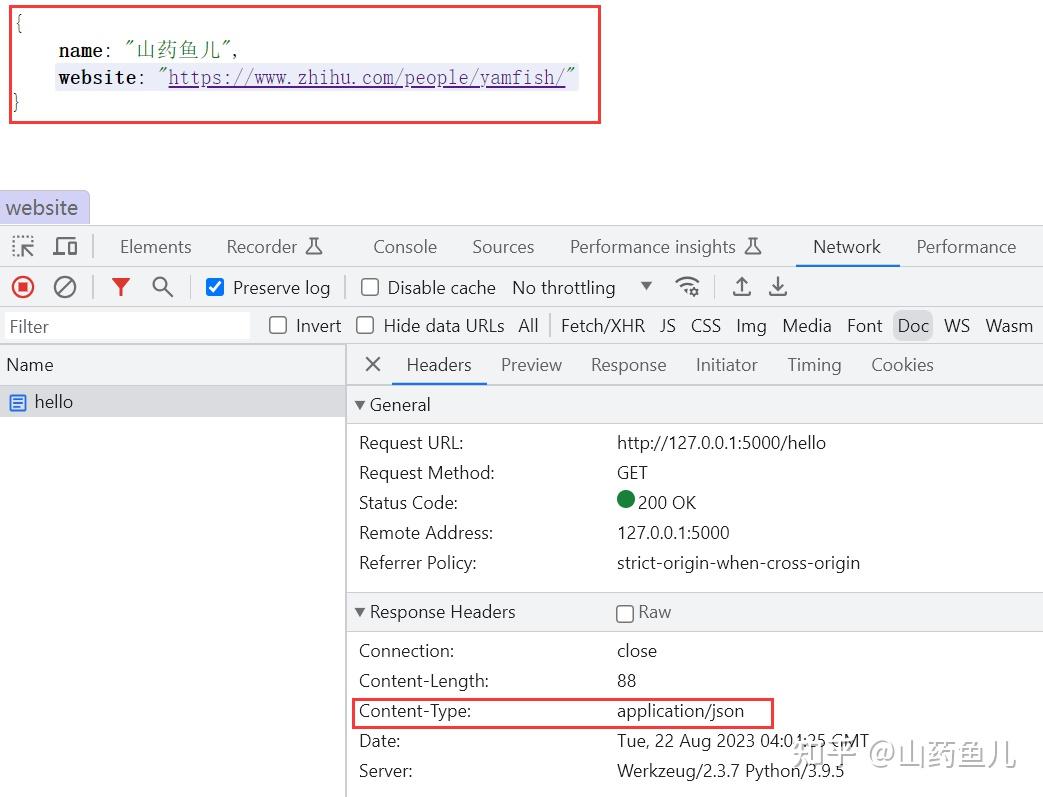Open the Console tab
1043x797 pixels.
coord(405,247)
